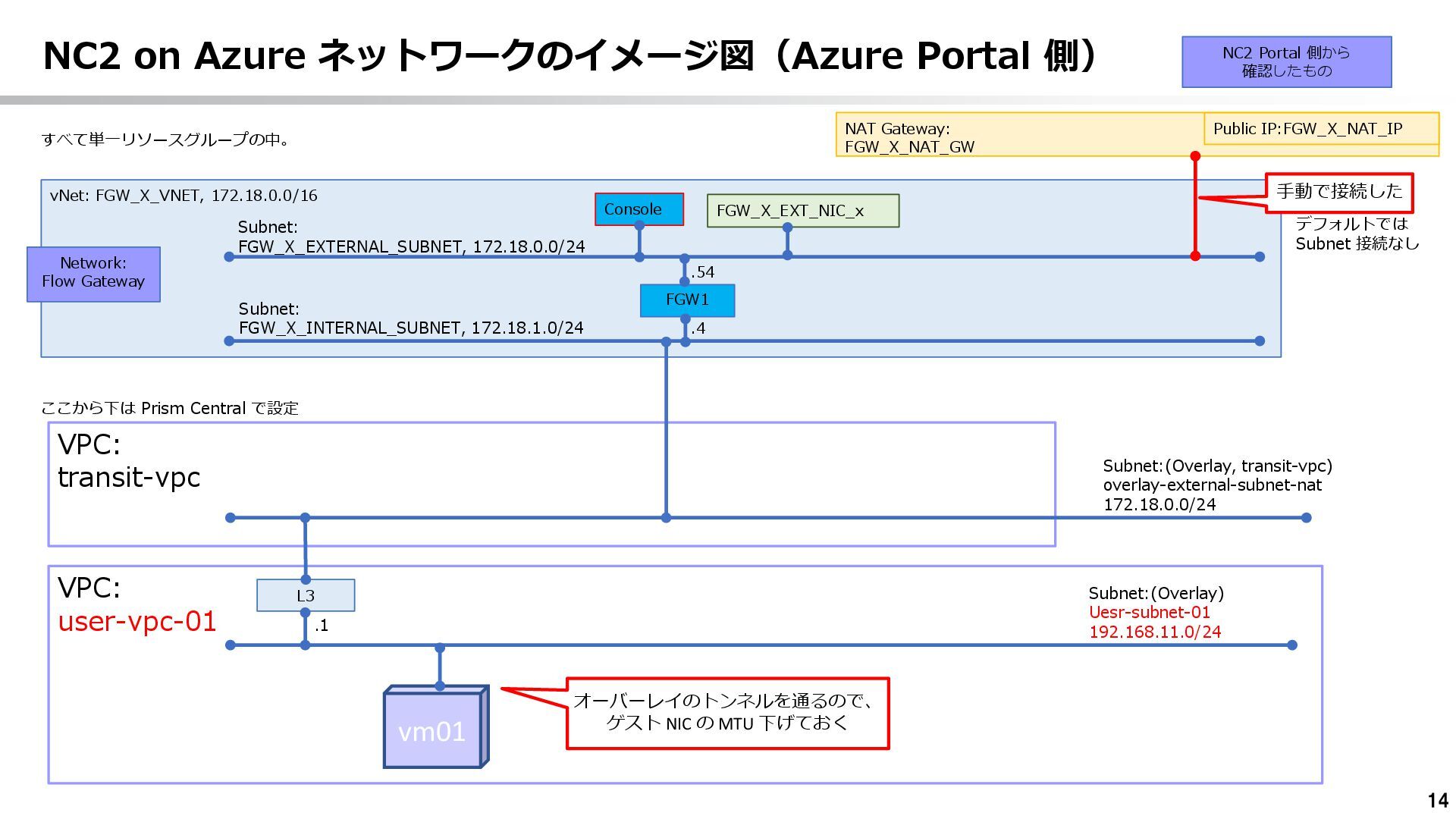Select the .54 address label
1456x819 pixels.
click(x=703, y=272)
